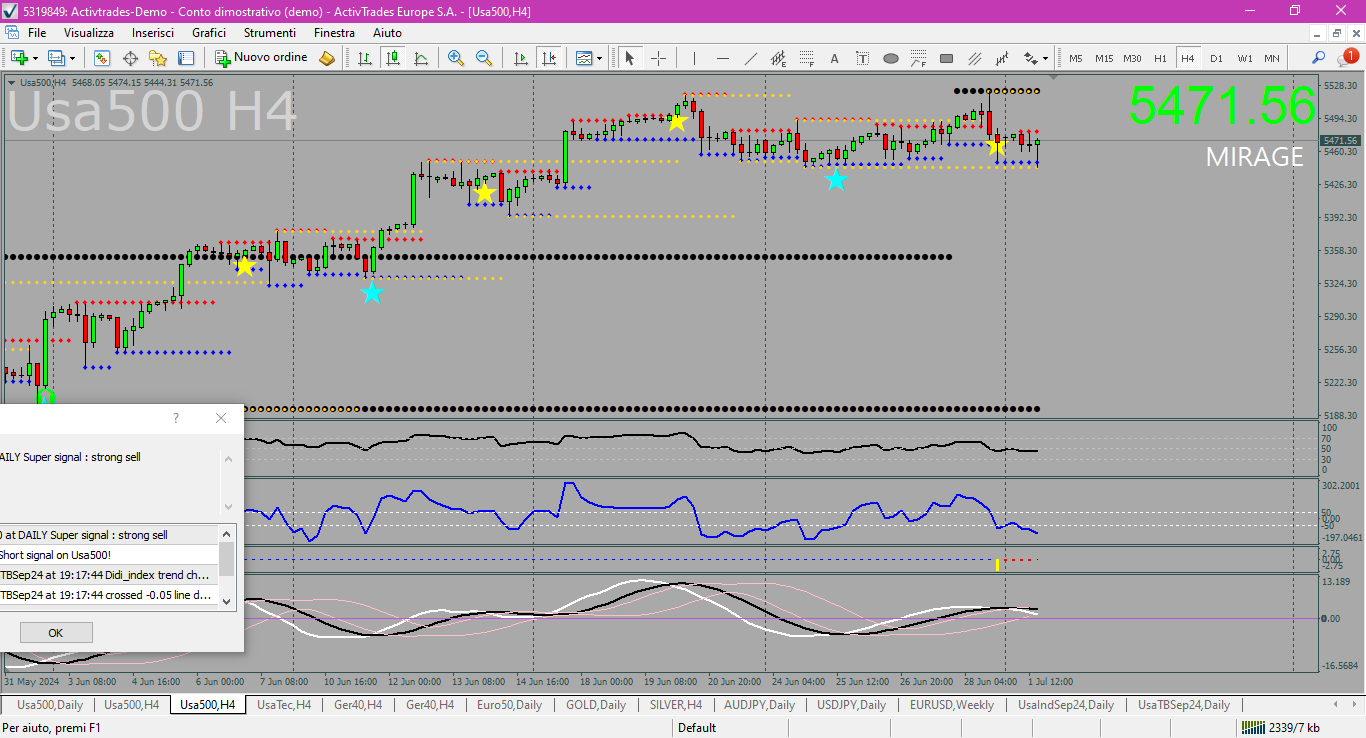Open the Profiles icon
The image size is (1366, 738).
point(56,58)
